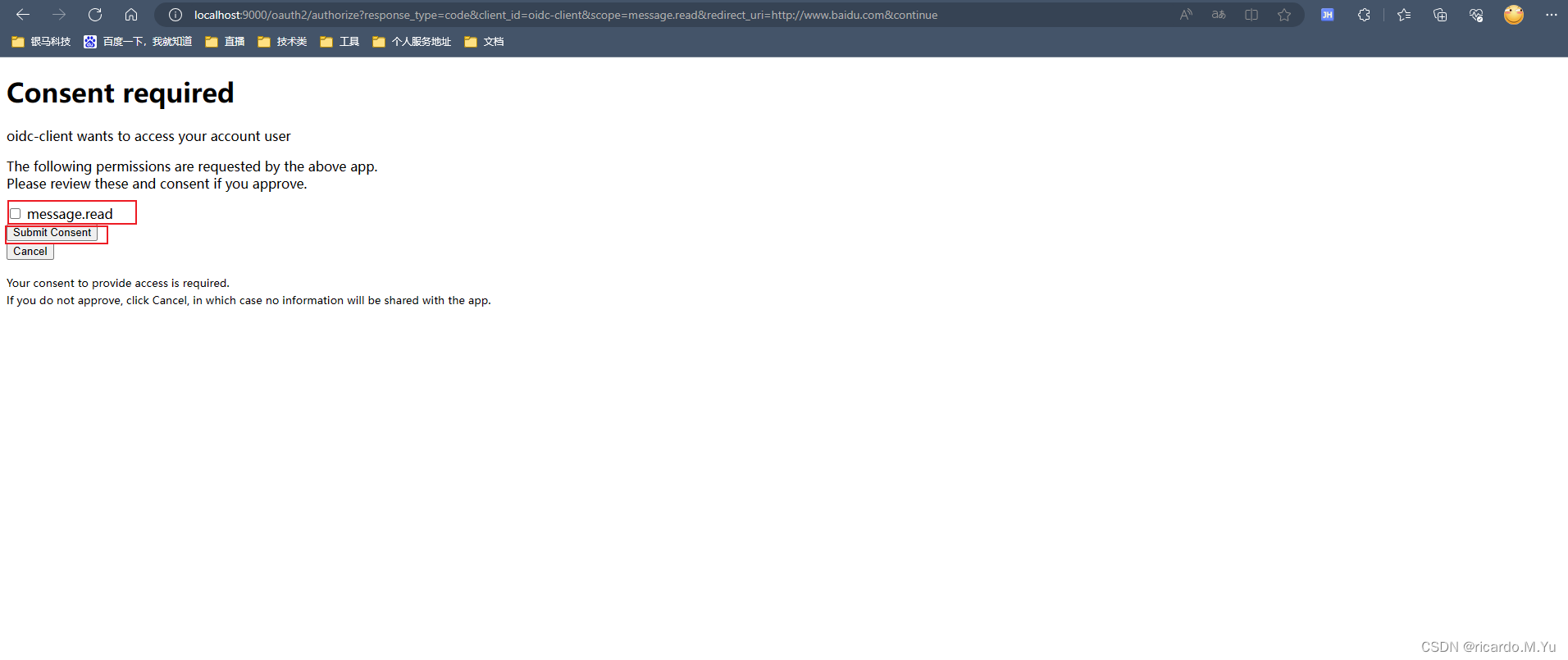Image resolution: width=1568 pixels, height=660 pixels.
Task: Click the read aloud icon
Action: point(1186,15)
